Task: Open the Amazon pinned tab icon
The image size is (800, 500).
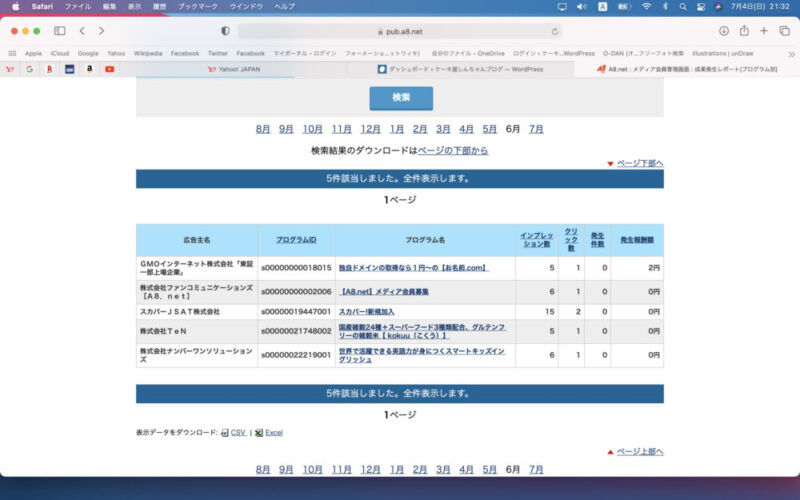Action: (89, 69)
